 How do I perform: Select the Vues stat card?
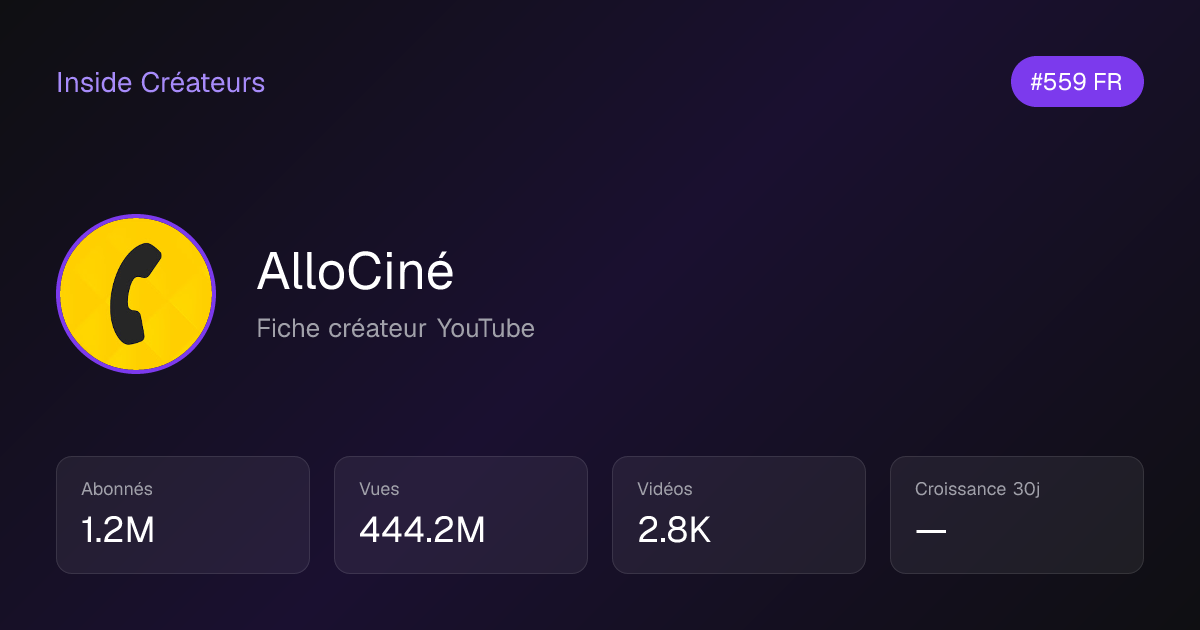click(x=461, y=515)
